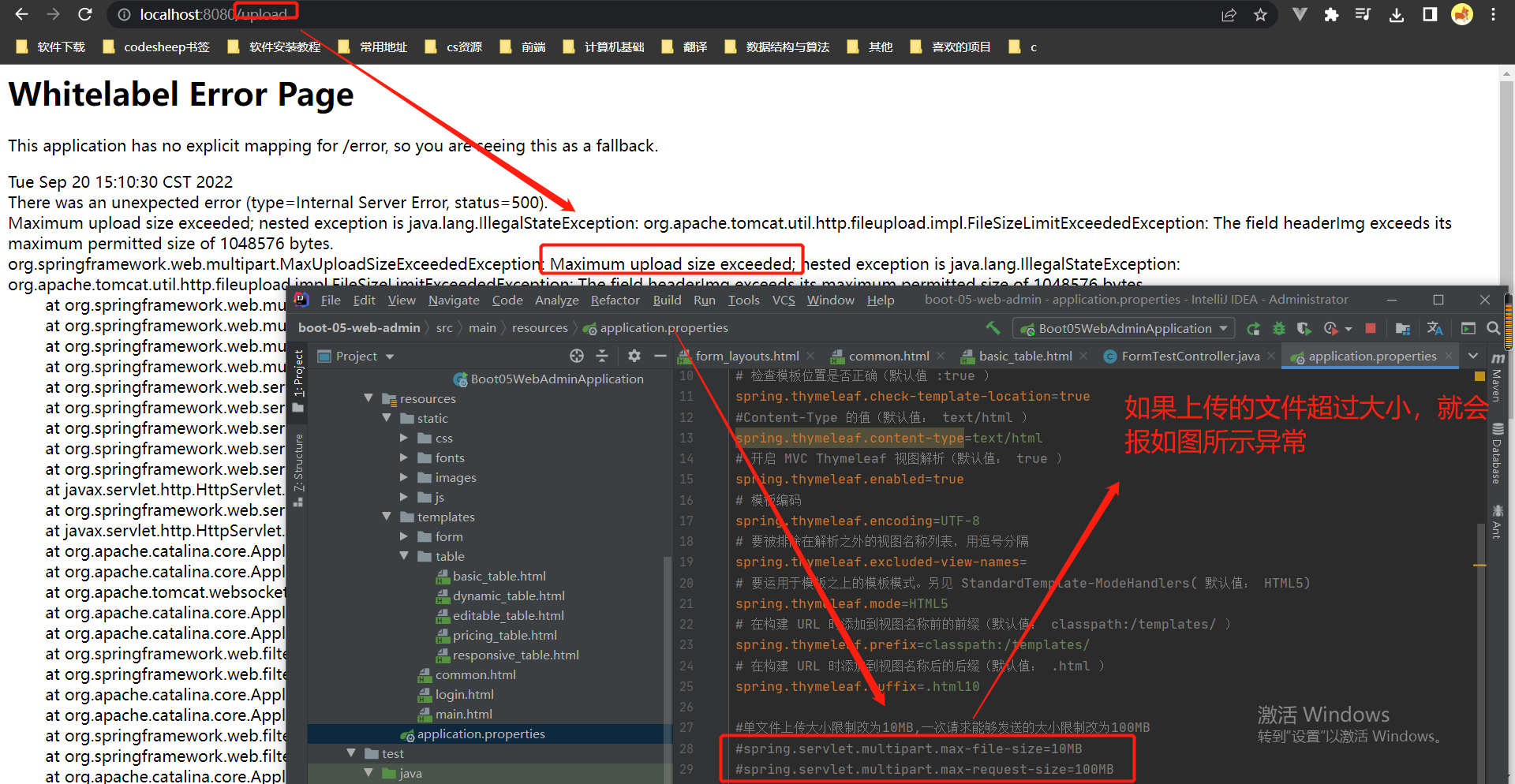
Task: Open Project panel settings gear
Action: point(634,357)
